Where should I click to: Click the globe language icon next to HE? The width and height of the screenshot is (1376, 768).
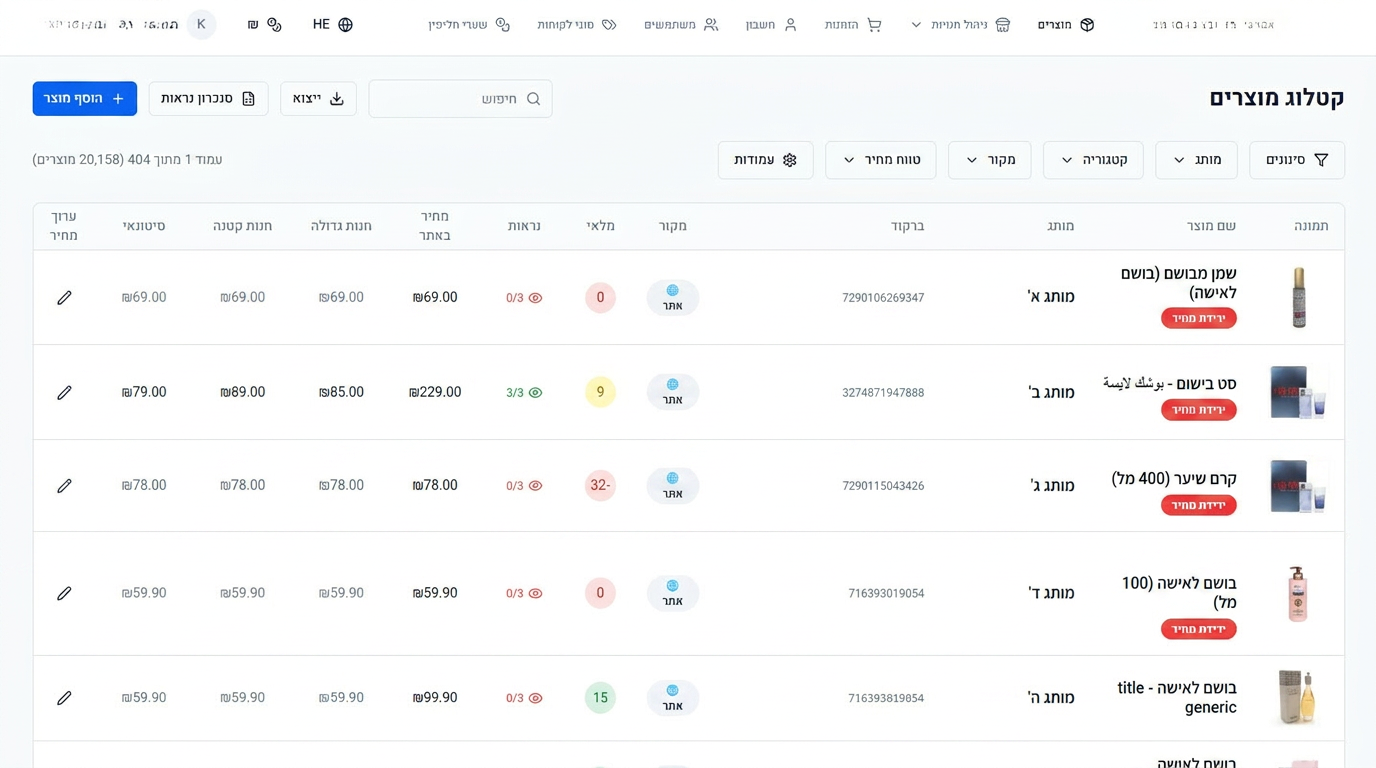coord(346,25)
